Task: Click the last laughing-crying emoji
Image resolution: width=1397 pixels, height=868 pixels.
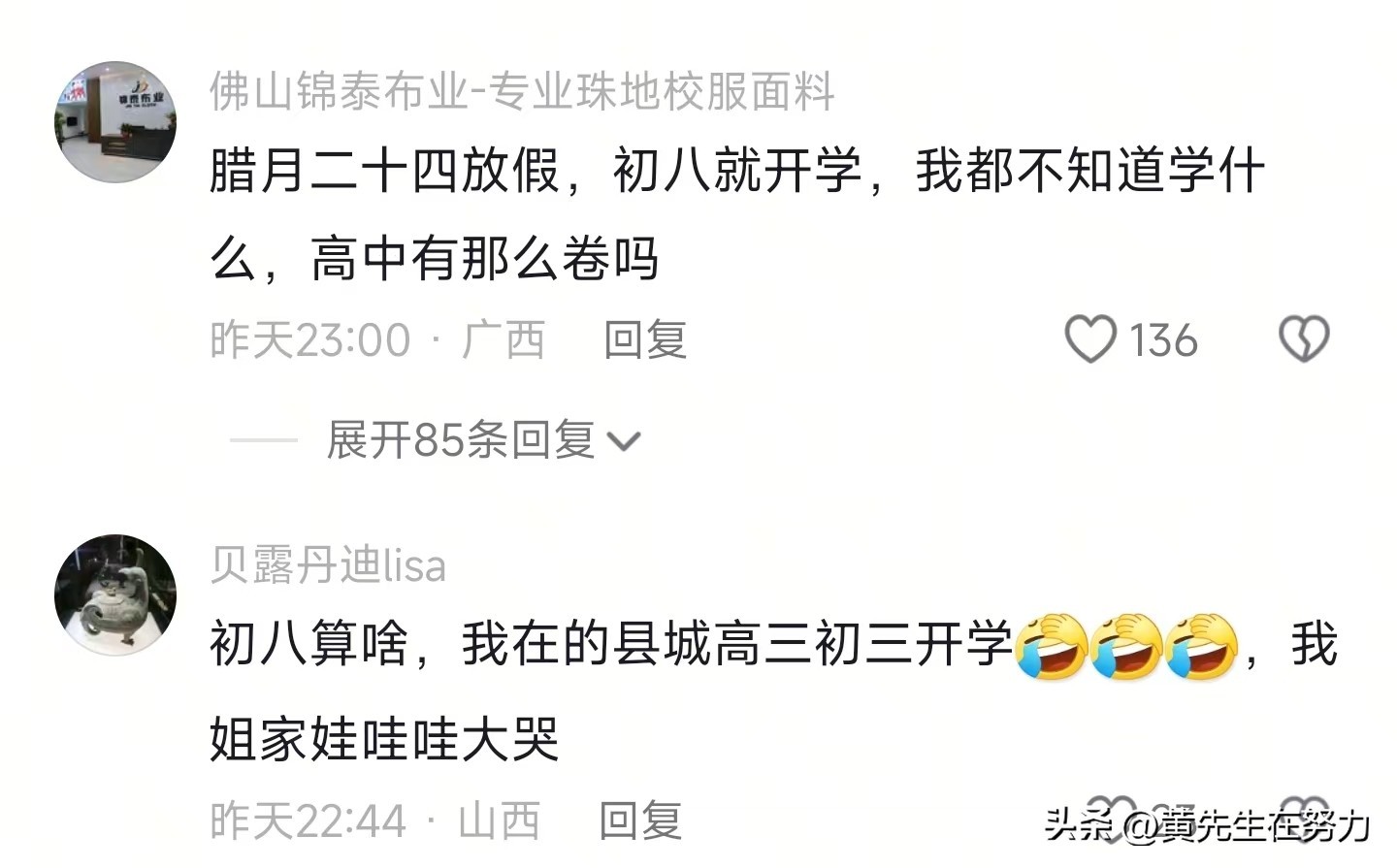Action: pos(1201,645)
